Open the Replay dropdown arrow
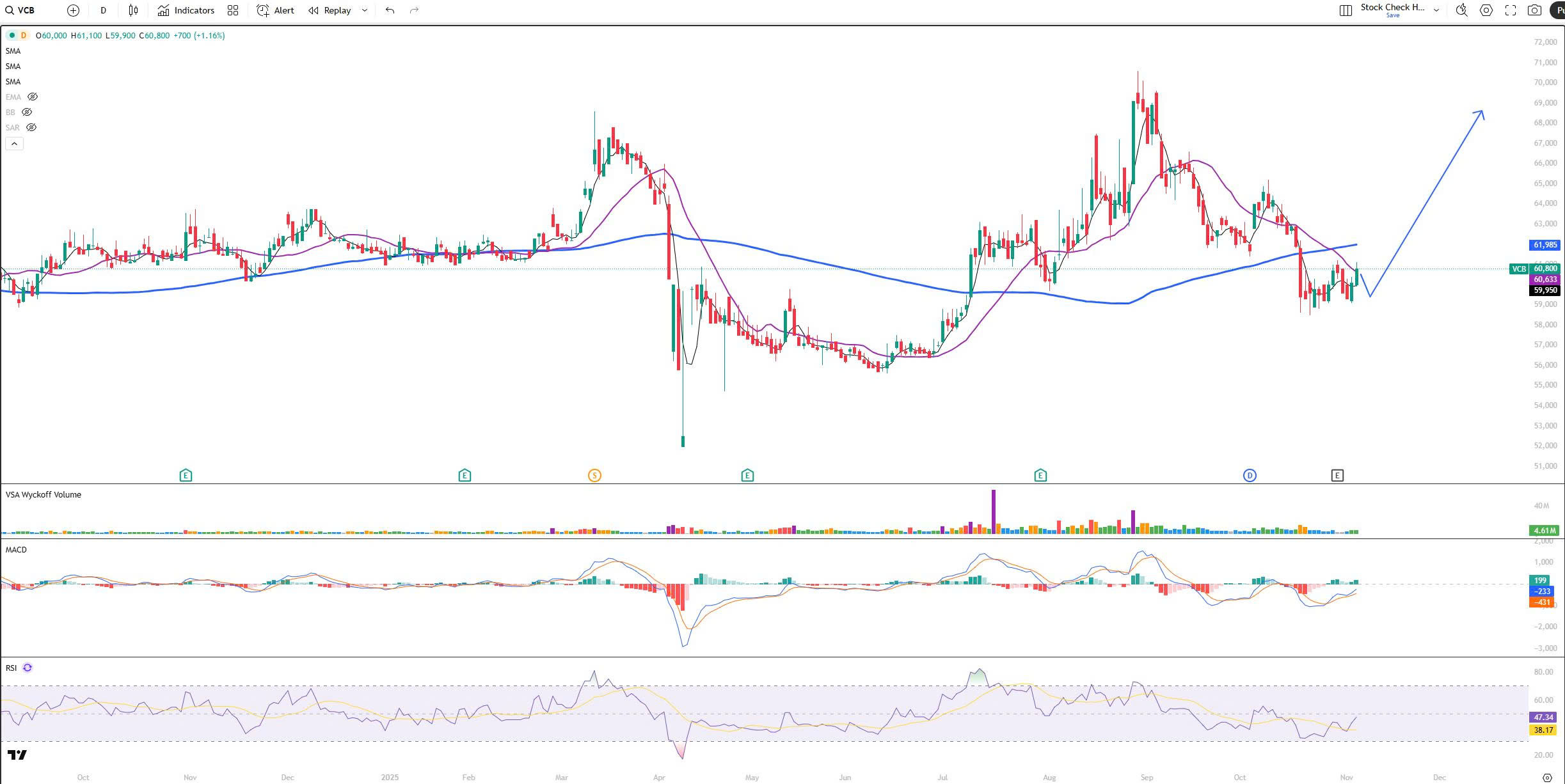This screenshot has height=784, width=1565. click(x=365, y=10)
